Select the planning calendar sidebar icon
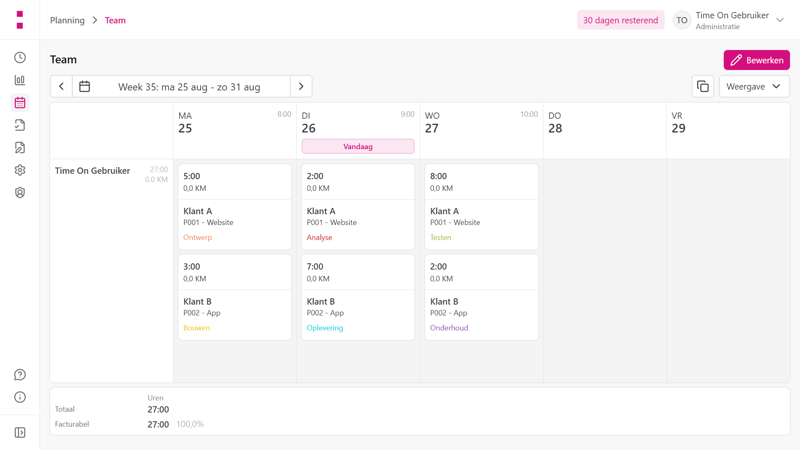 pos(20,103)
